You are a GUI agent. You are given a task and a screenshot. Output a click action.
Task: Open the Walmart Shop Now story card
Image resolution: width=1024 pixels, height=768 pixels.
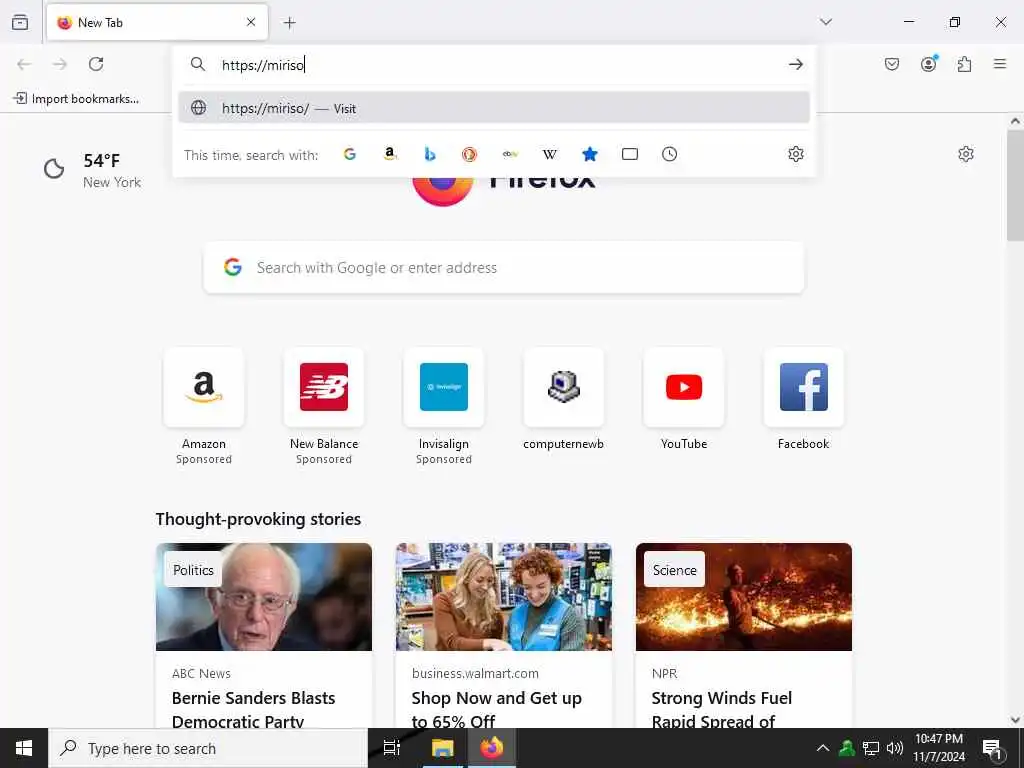point(504,635)
